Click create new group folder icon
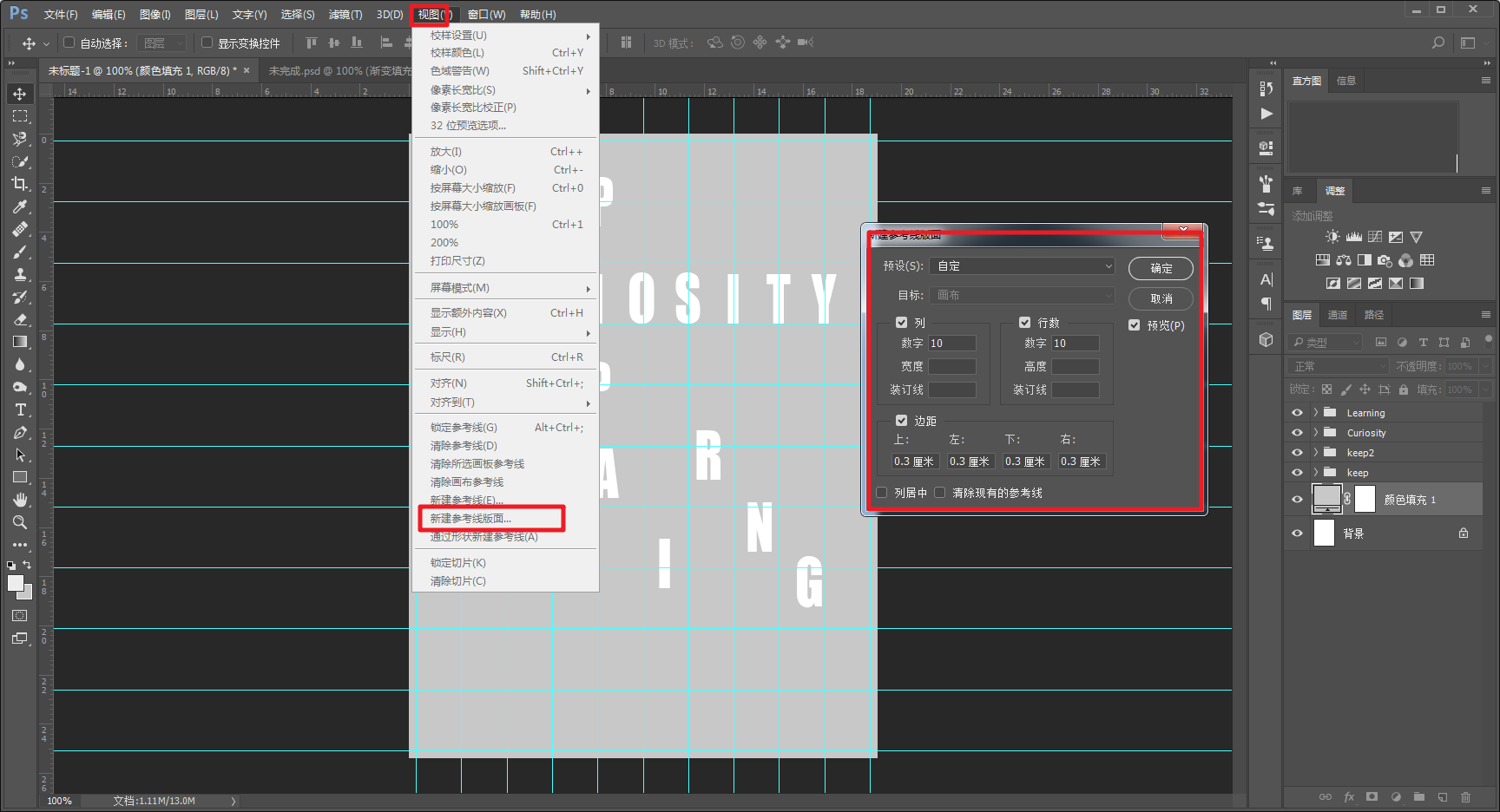 point(1419,796)
